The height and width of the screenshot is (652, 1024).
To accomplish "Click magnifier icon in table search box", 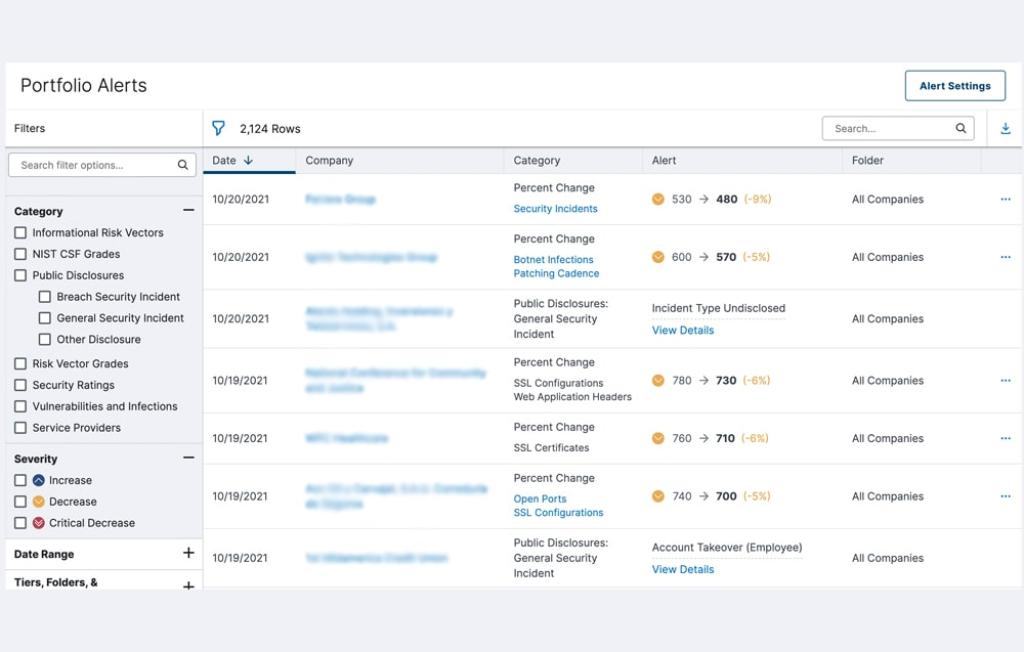I will (x=961, y=128).
